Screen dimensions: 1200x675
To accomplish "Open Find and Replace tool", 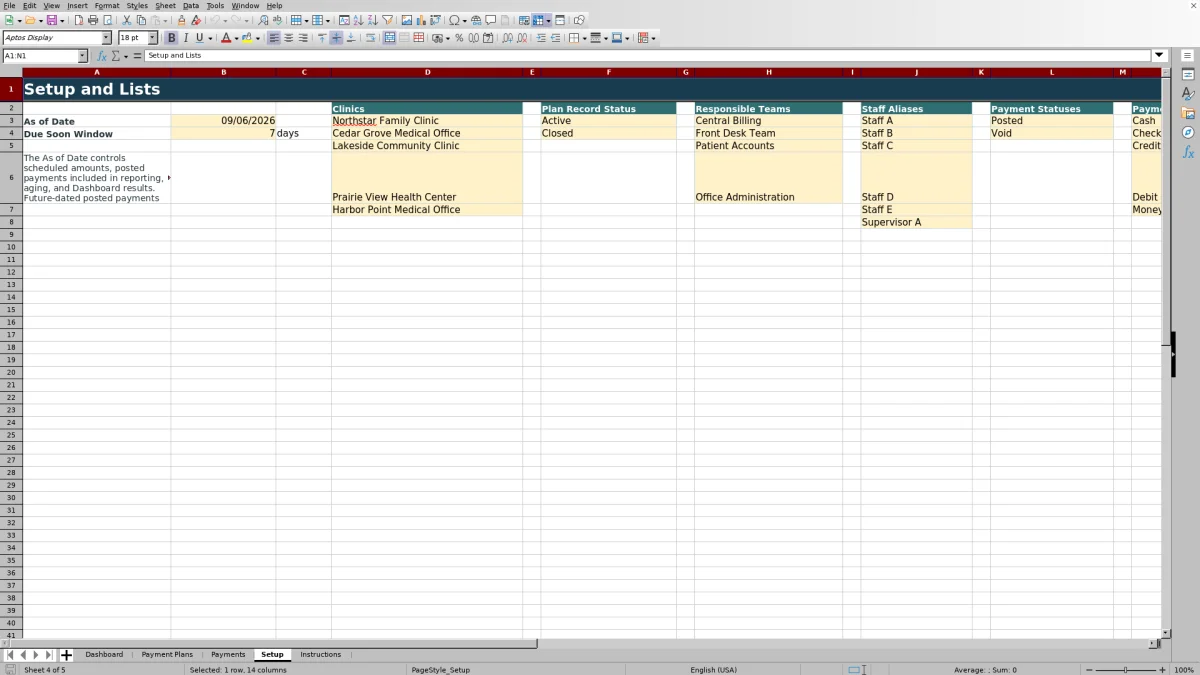I will coord(263,20).
